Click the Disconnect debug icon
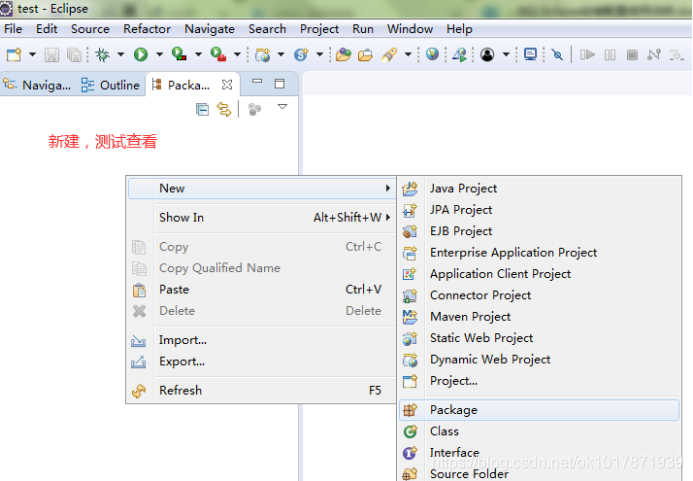 654,55
